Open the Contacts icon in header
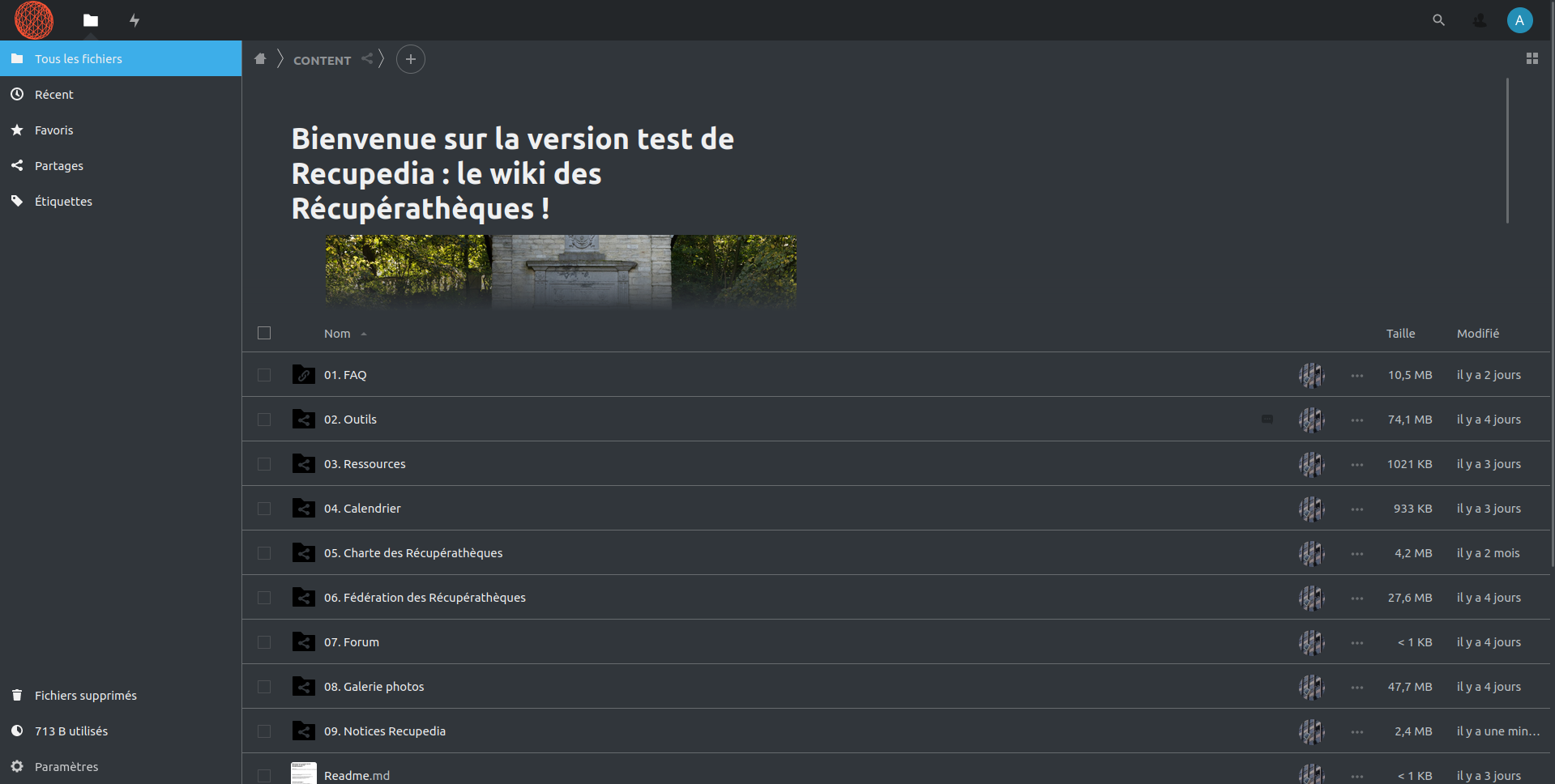Image resolution: width=1555 pixels, height=784 pixels. tap(1480, 20)
